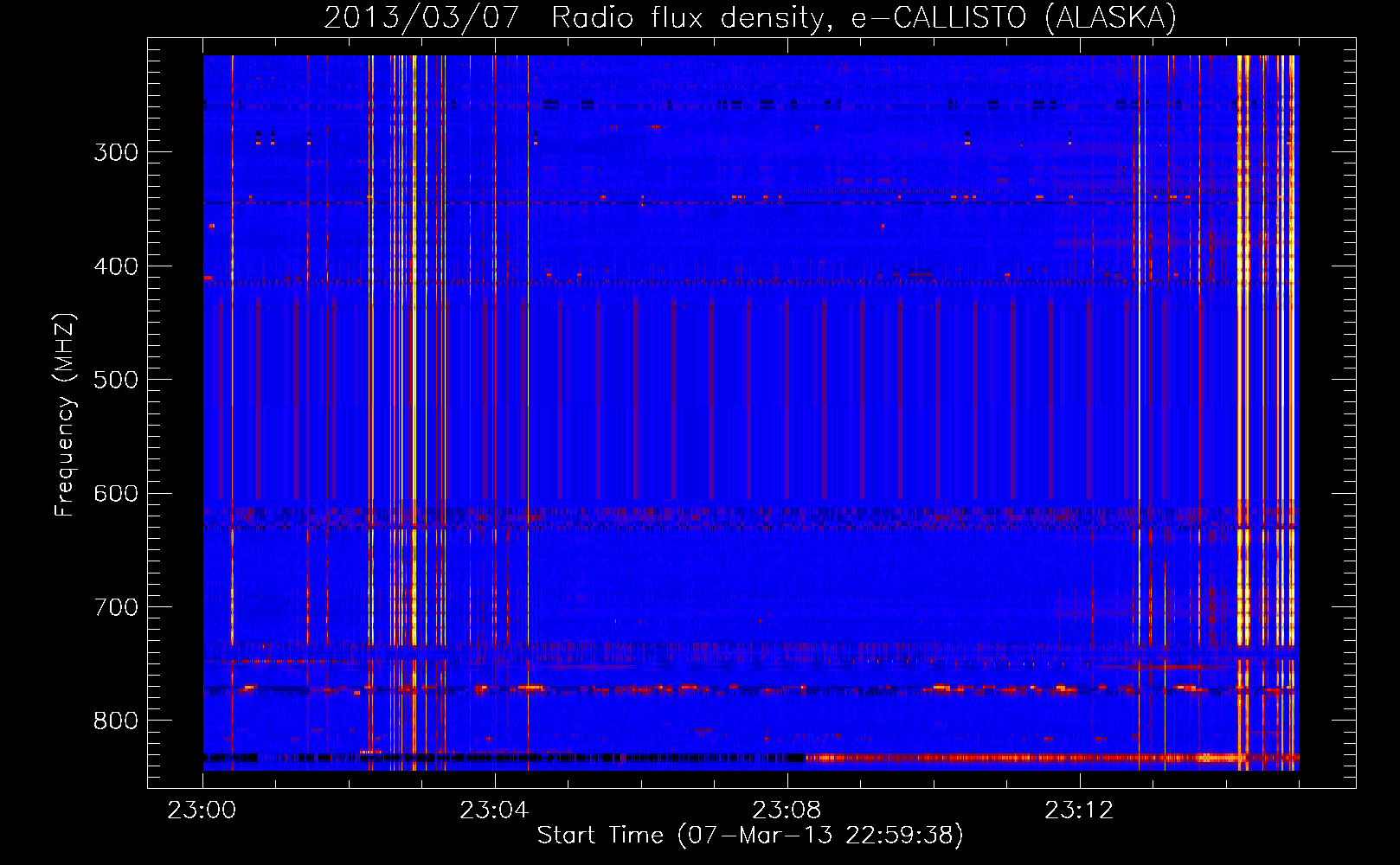The image size is (1400, 865).
Task: Click the 'Frequency (MHZ)' axis label
Action: click(x=65, y=414)
